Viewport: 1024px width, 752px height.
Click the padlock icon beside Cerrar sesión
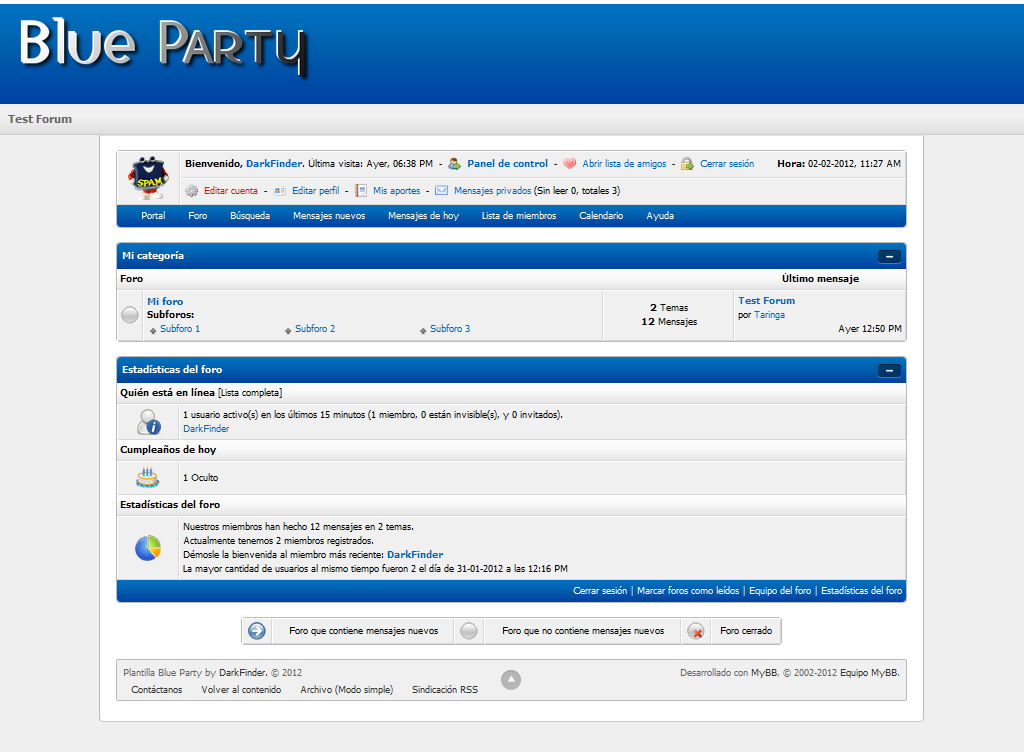point(687,164)
